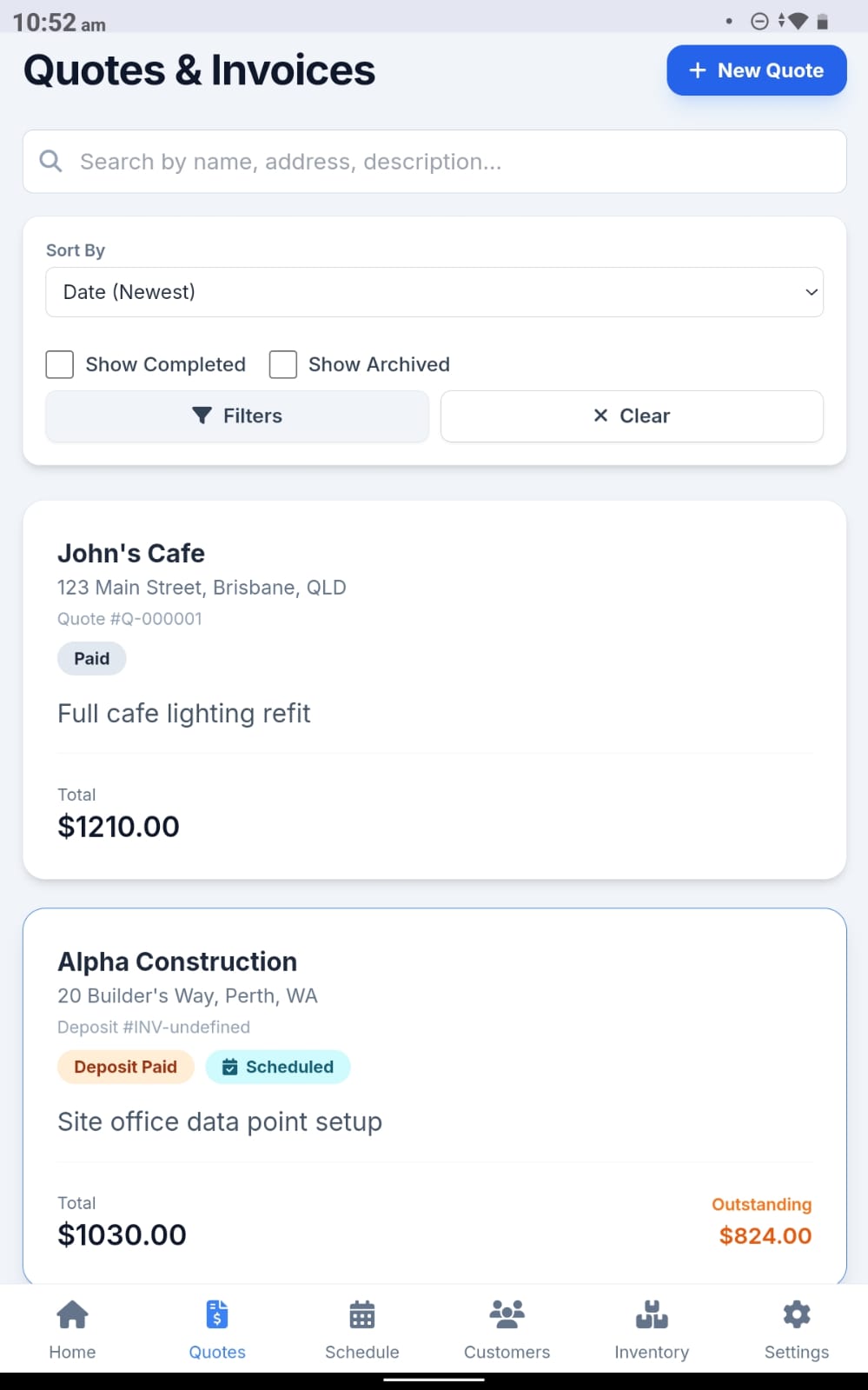This screenshot has width=868, height=1390.
Task: Focus the search by name field
Action: 452,162
